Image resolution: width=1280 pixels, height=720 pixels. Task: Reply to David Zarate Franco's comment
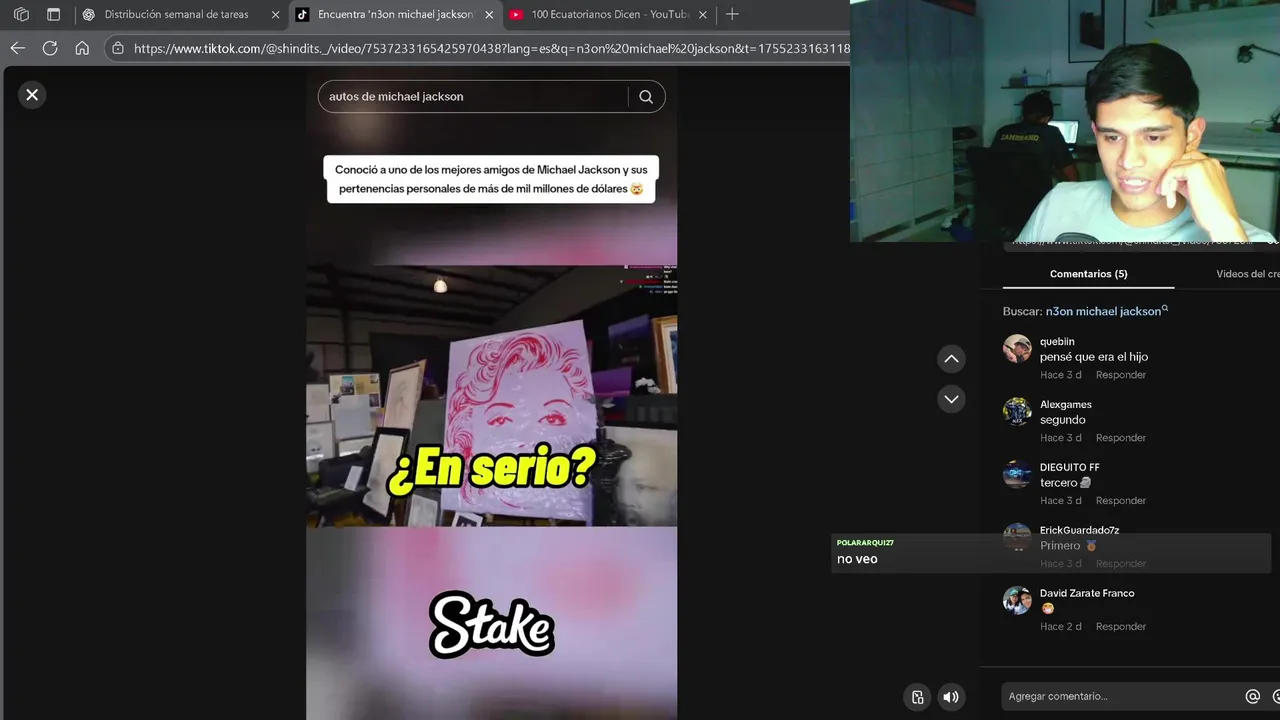tap(1120, 627)
